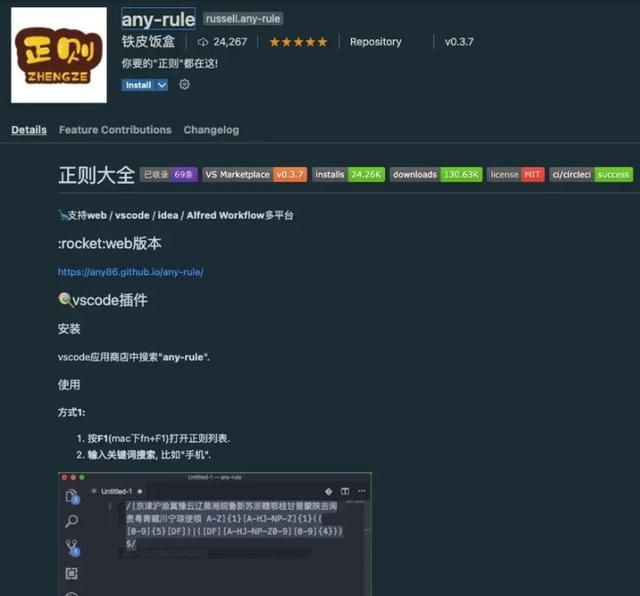Image resolution: width=640 pixels, height=596 pixels.
Task: Click the russell.any-rule identifier badge
Action: point(243,19)
